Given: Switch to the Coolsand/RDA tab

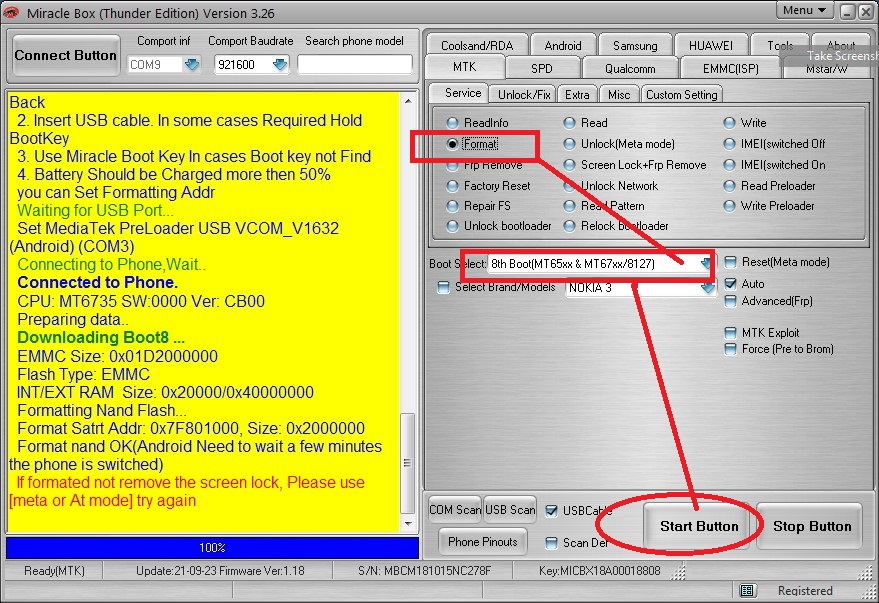Looking at the screenshot, I should click(x=477, y=45).
